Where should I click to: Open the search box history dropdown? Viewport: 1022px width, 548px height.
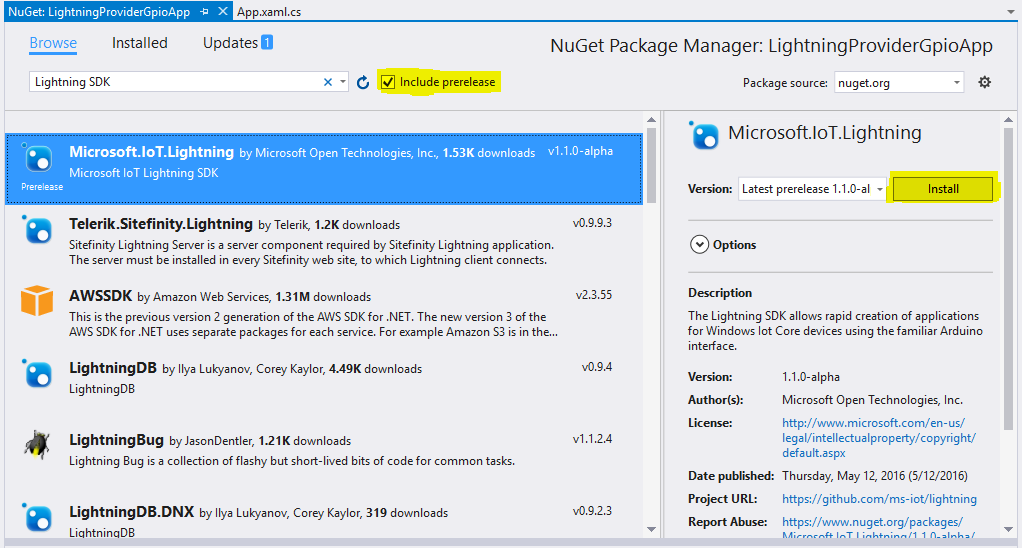pos(343,82)
